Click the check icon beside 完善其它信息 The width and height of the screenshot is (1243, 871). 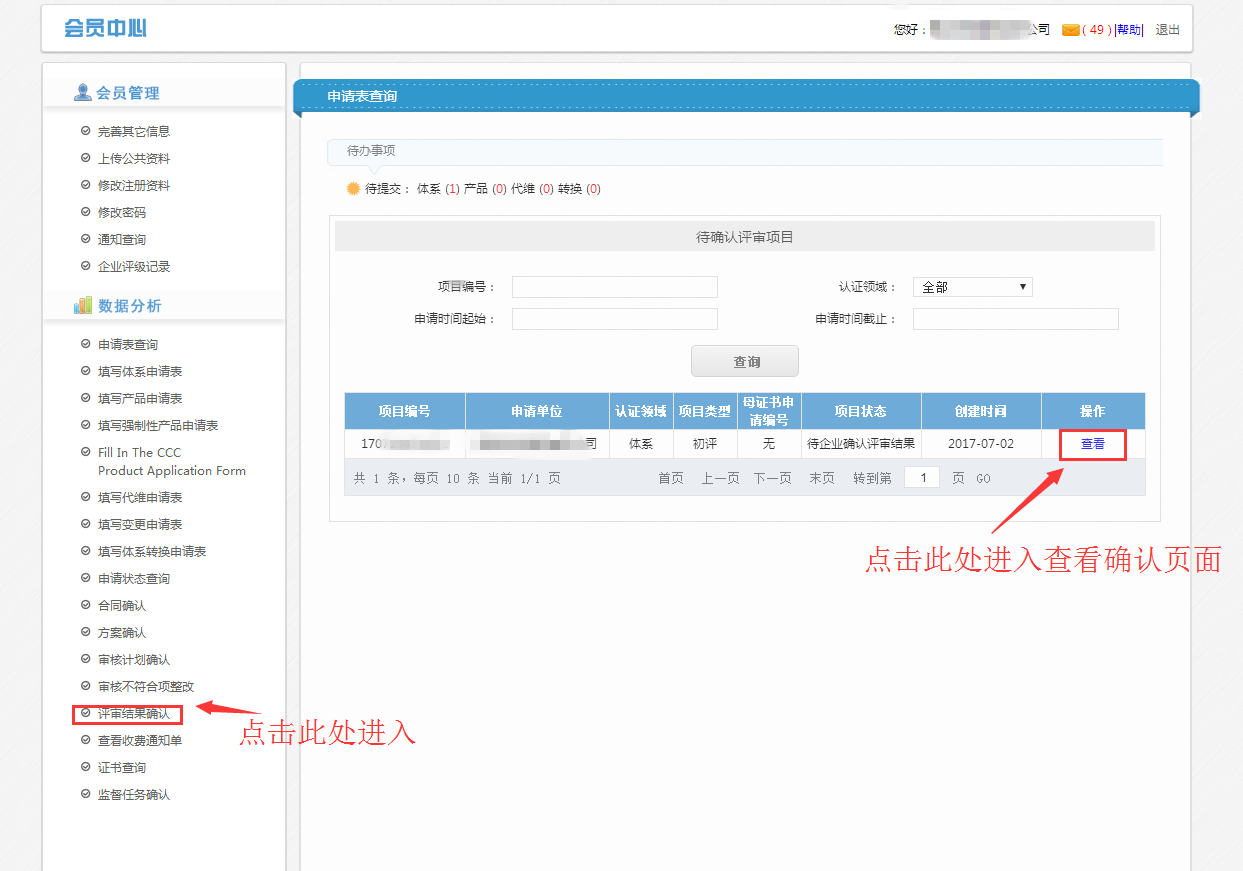click(x=85, y=131)
